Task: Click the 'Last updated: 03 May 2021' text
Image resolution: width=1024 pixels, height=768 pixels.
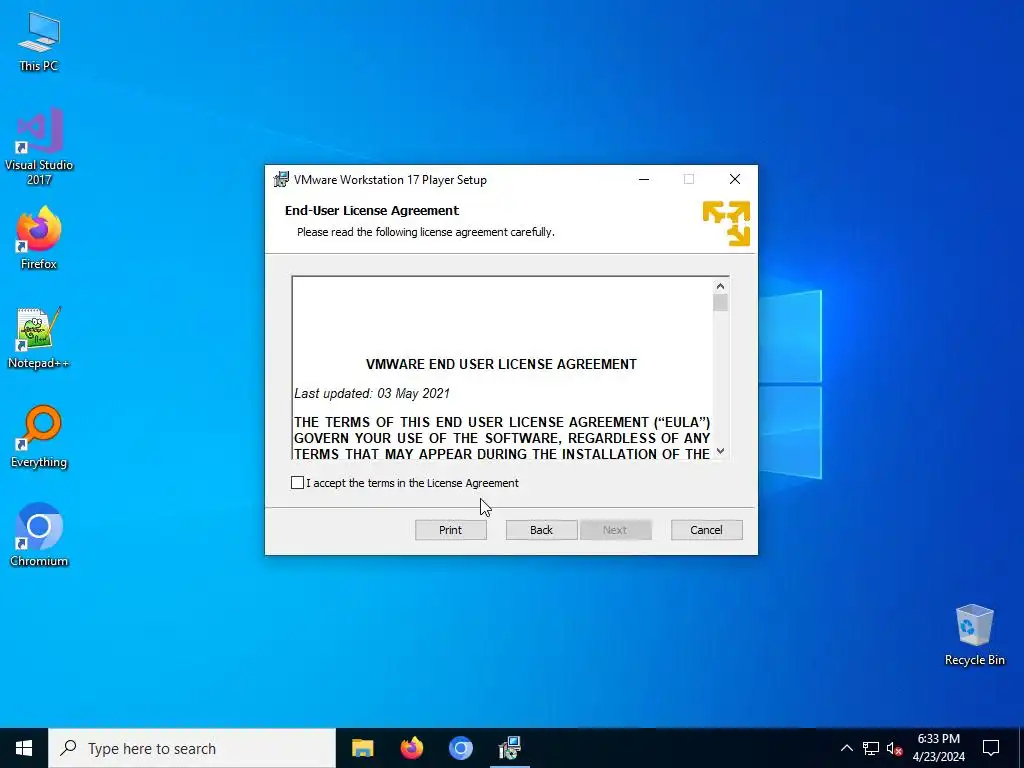Action: [372, 393]
